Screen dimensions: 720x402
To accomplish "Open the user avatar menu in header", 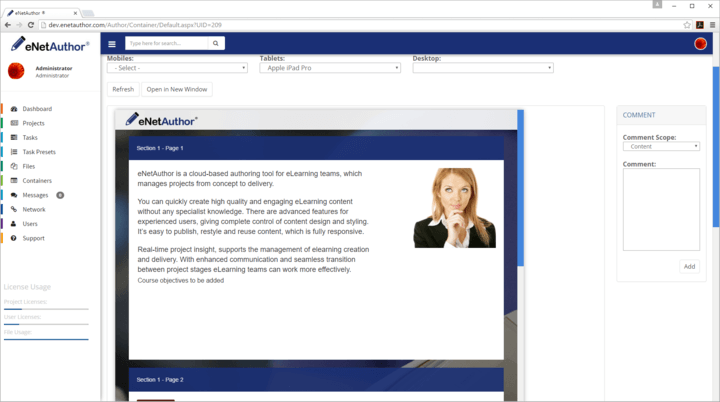I will pyautogui.click(x=700, y=44).
